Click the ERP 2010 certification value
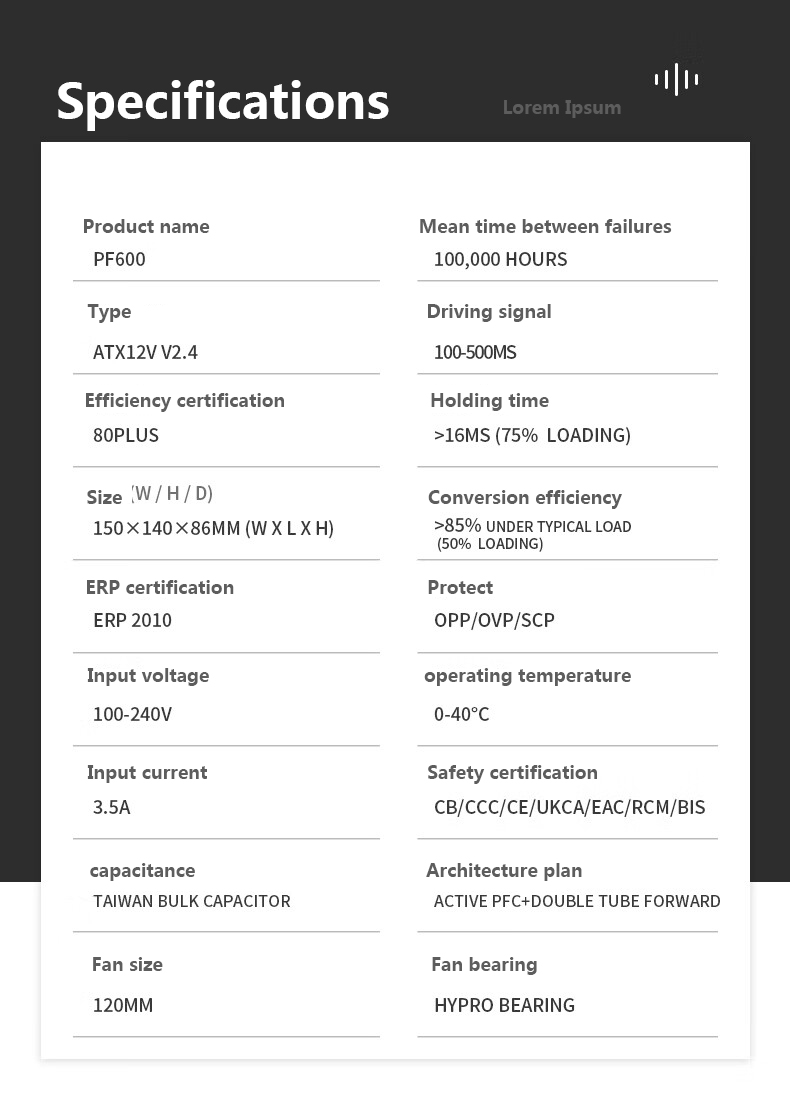The image size is (790, 1115). pos(132,620)
